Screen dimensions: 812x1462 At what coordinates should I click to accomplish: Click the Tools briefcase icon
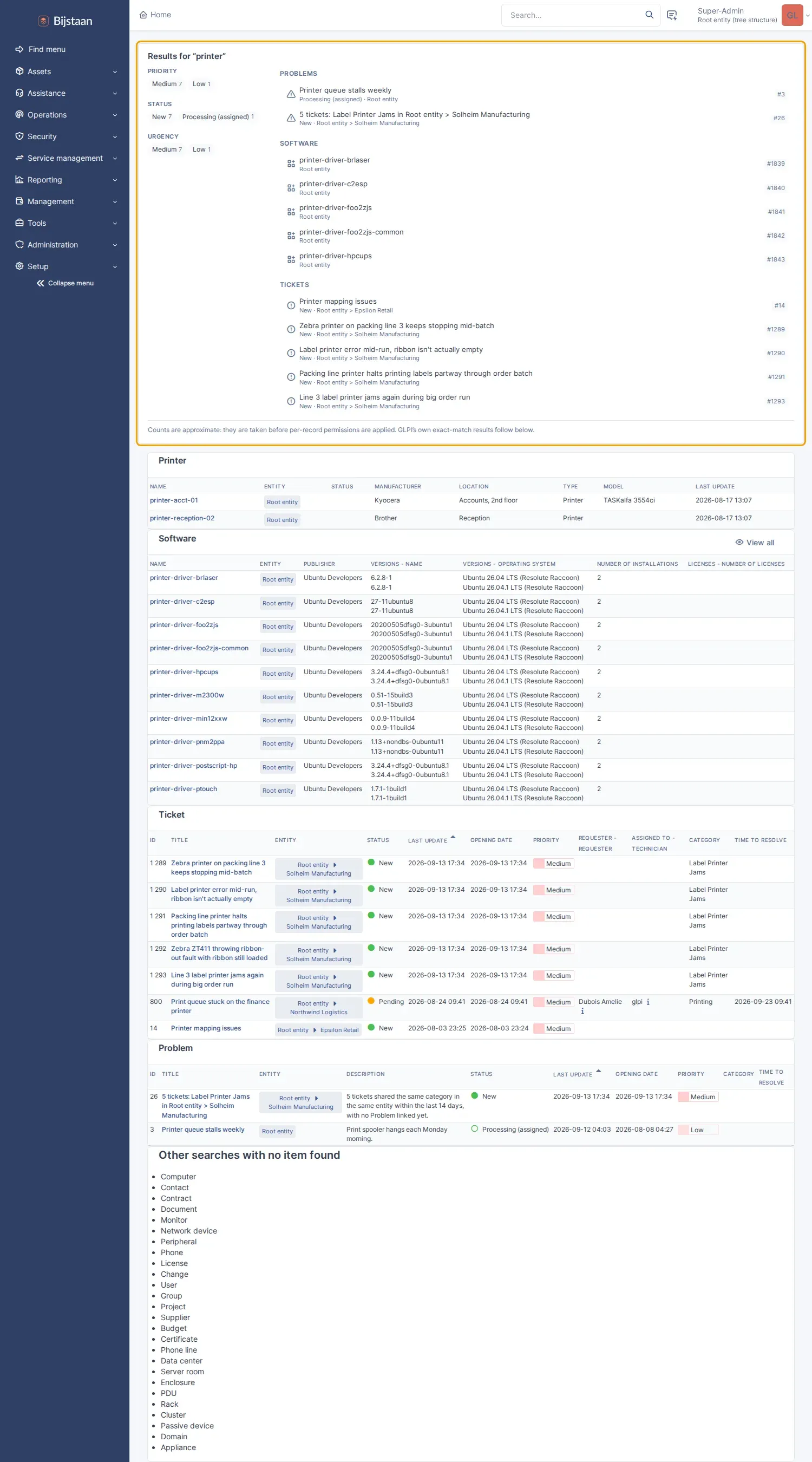coord(19,223)
